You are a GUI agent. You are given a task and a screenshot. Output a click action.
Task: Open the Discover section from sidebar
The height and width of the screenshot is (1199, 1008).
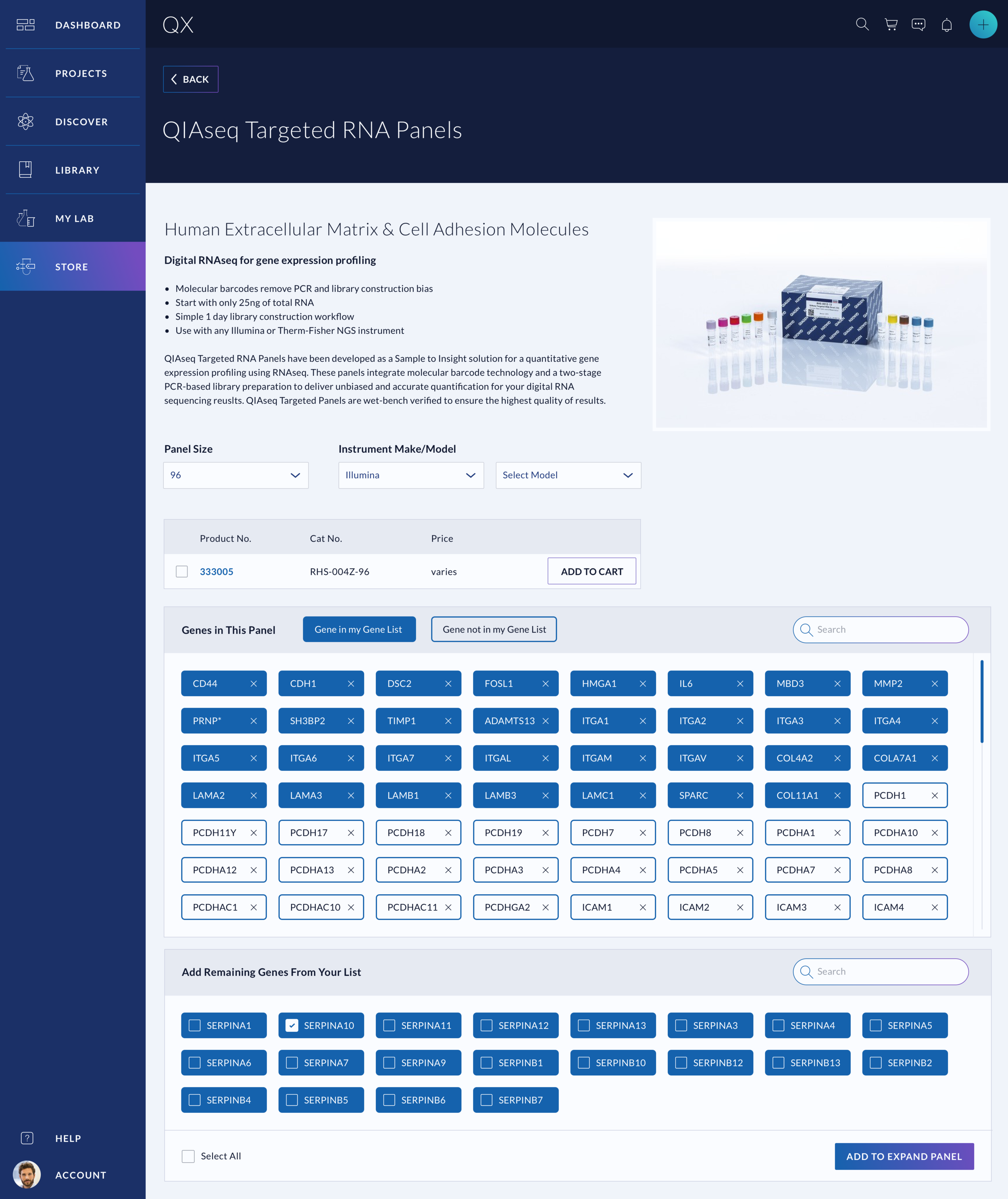[x=73, y=122]
